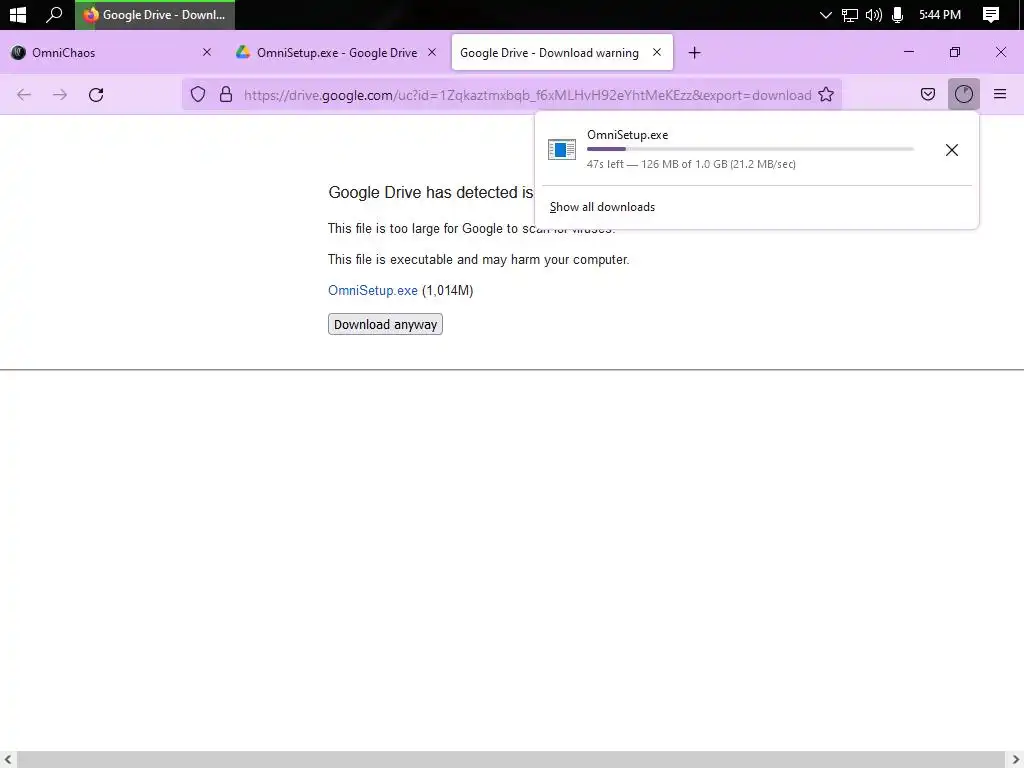
Task: Open the OmniSetup.exe file link
Action: [x=373, y=291]
